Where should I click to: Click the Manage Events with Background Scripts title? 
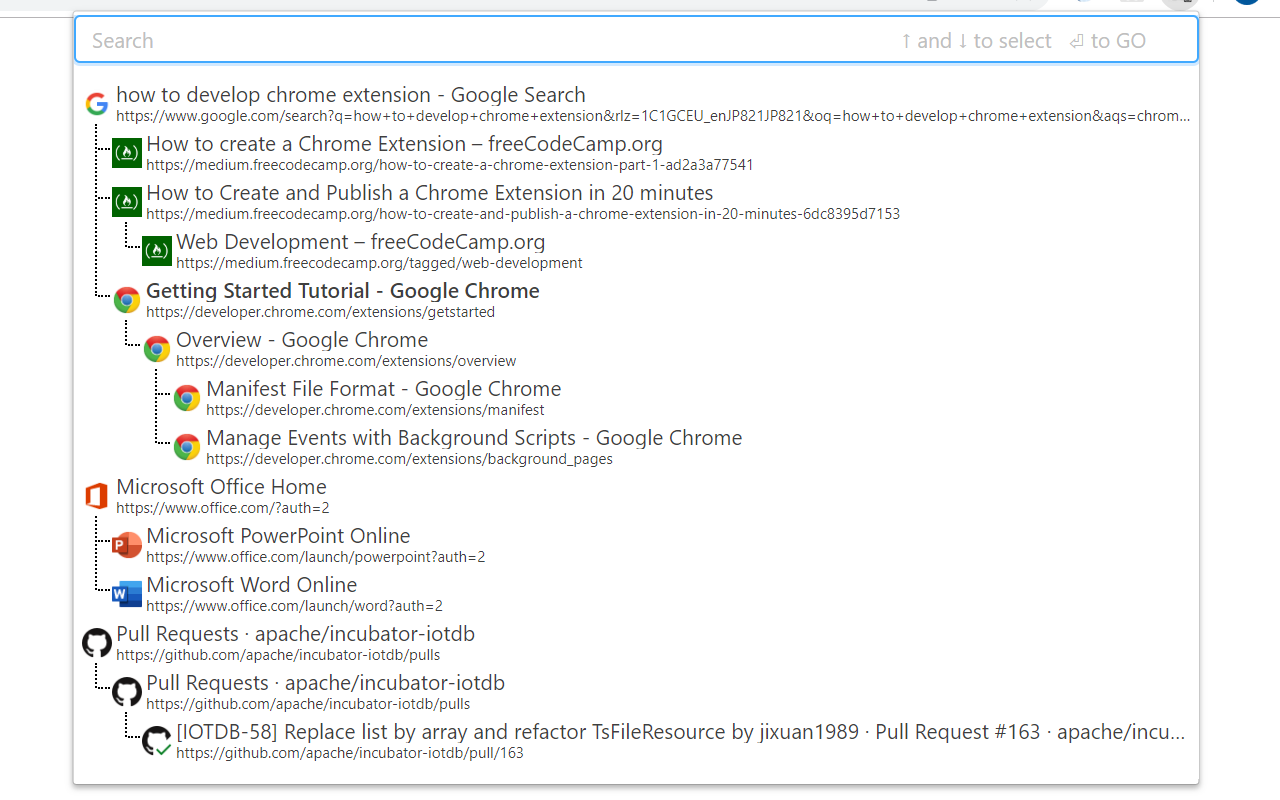pyautogui.click(x=474, y=437)
